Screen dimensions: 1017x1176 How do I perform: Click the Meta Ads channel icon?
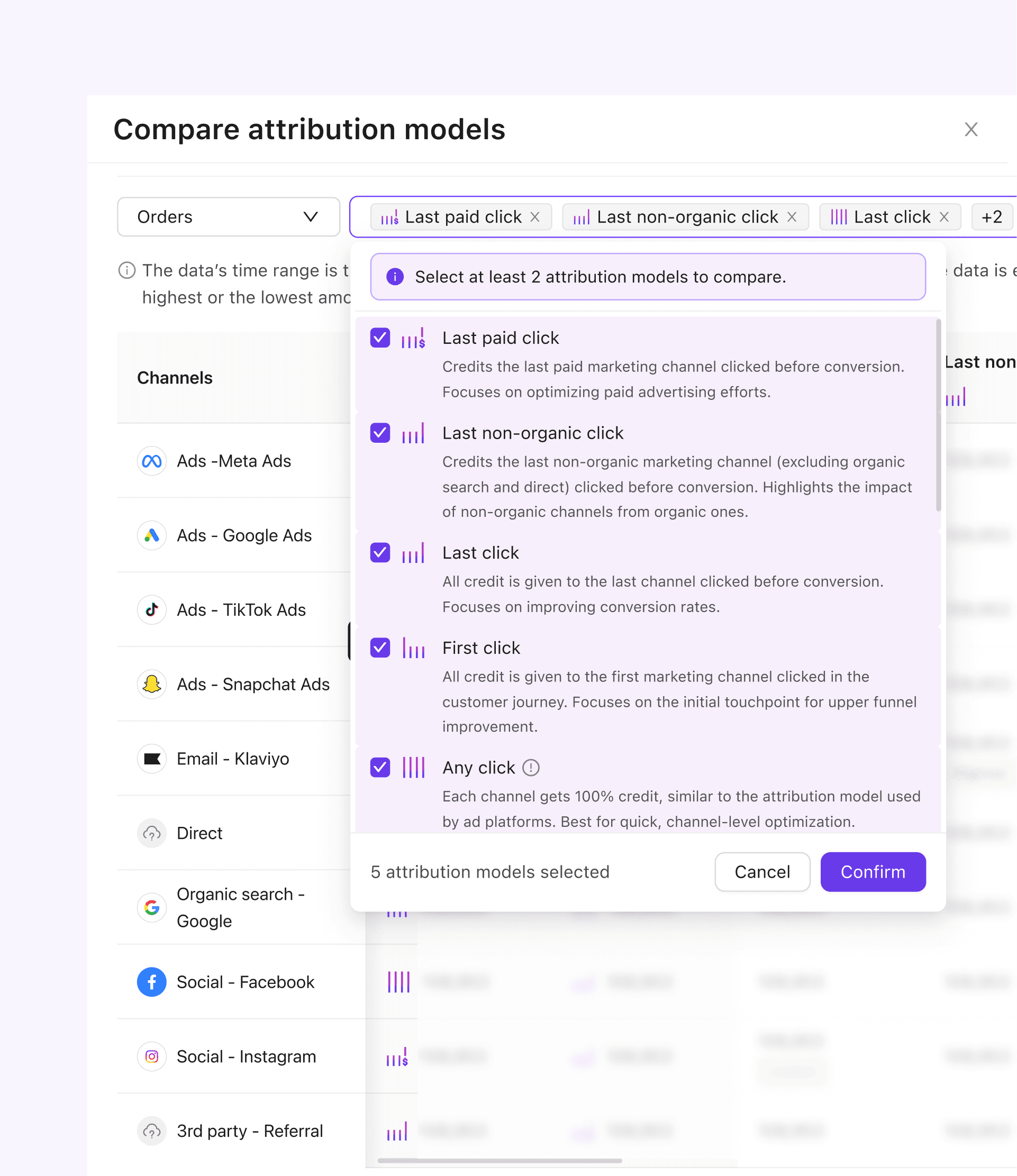(152, 461)
